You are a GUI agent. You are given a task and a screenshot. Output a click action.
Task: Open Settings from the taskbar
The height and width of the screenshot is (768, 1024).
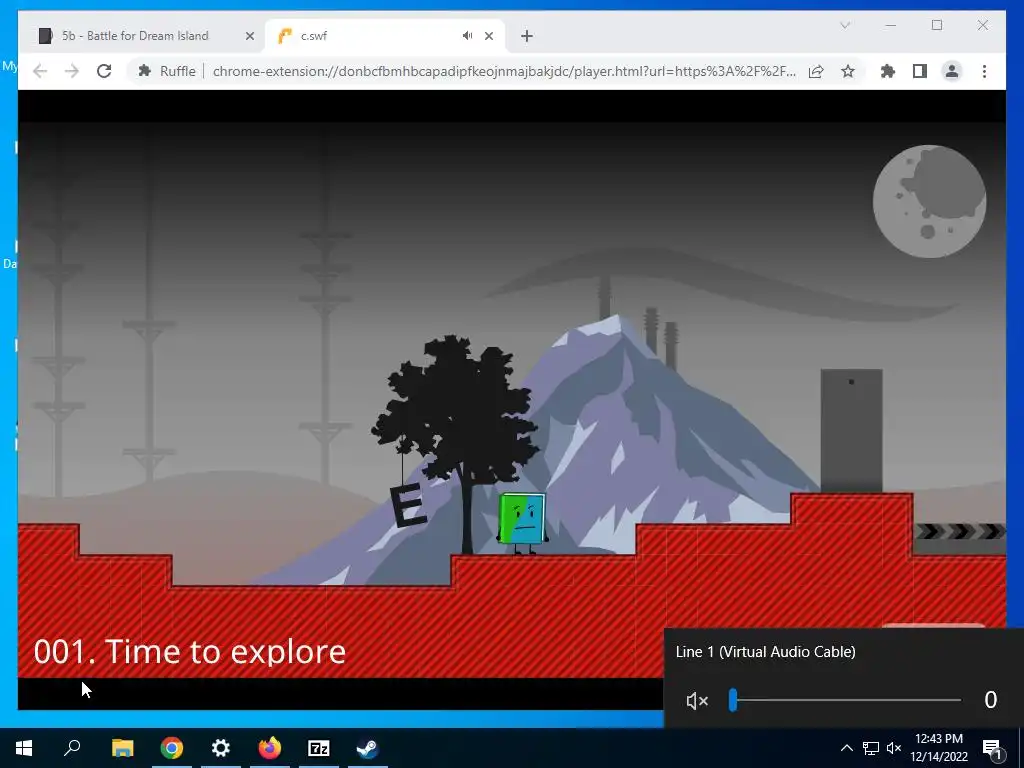coord(221,748)
